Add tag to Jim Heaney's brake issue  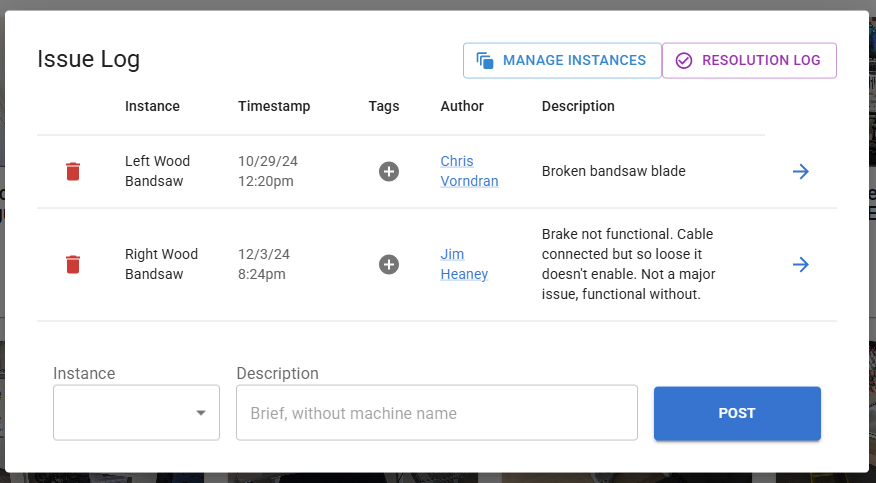tap(389, 264)
